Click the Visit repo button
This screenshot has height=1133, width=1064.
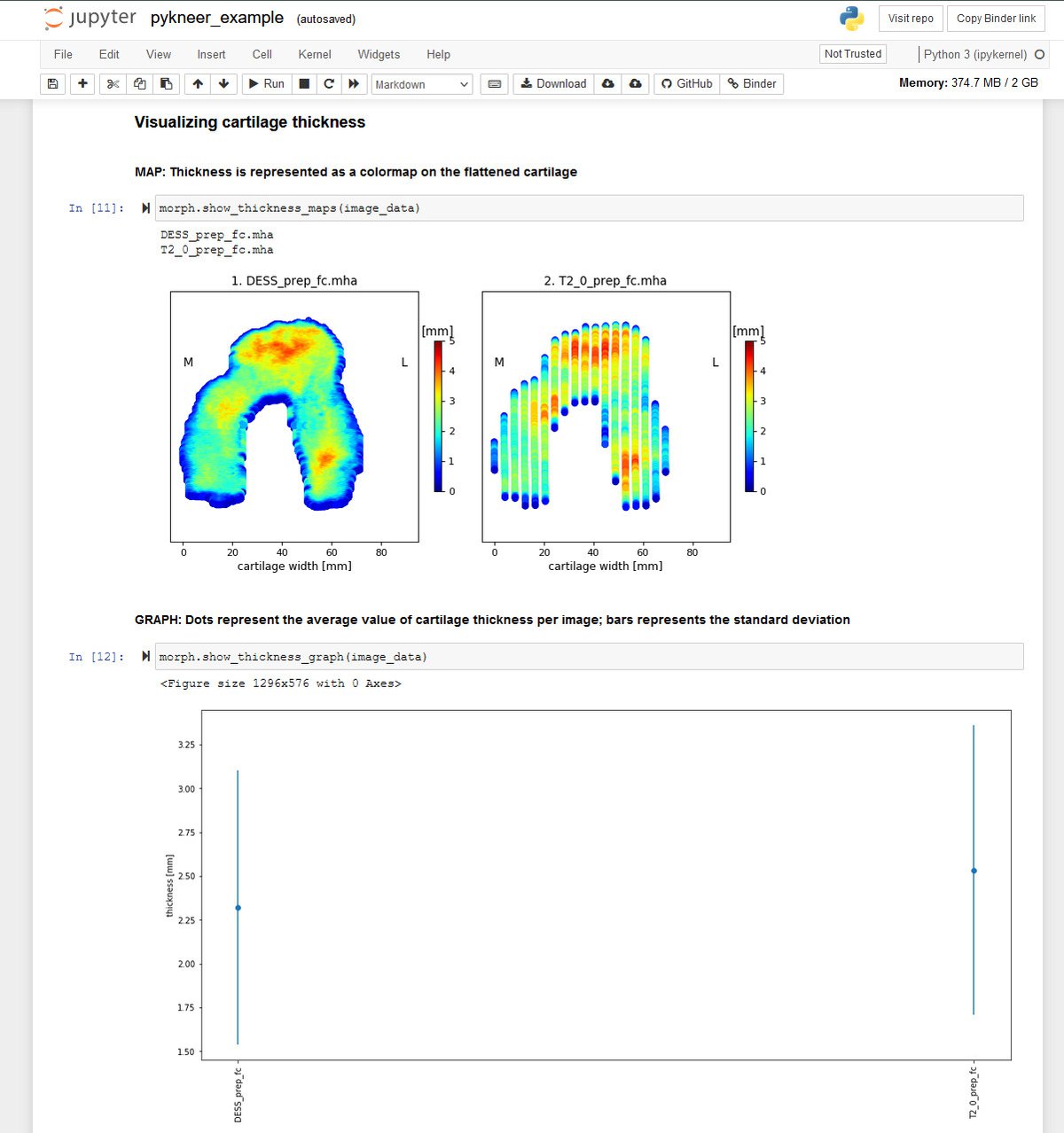point(910,18)
